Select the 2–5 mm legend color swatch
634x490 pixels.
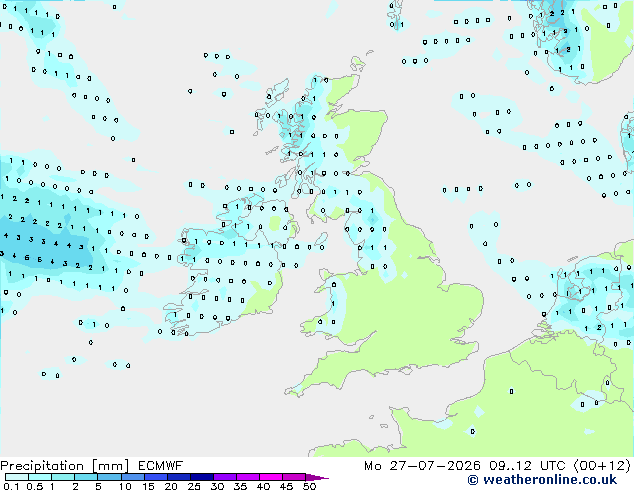[x=86, y=477]
